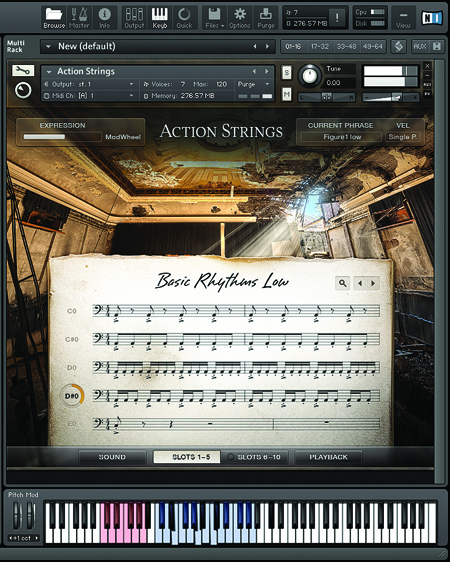Viewport: 450px width, 562px height.
Task: Select the C#0 phrase slot
Action: (x=72, y=339)
